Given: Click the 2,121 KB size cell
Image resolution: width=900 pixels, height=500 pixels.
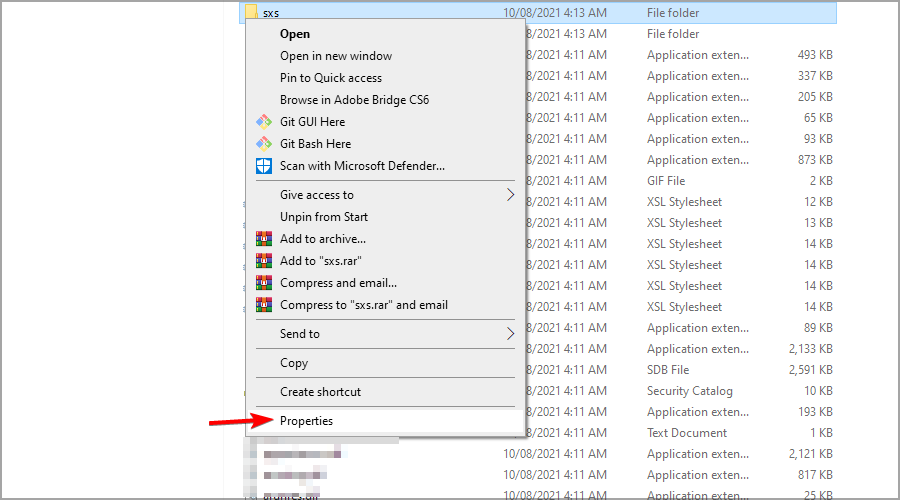Looking at the screenshot, I should pyautogui.click(x=810, y=454).
